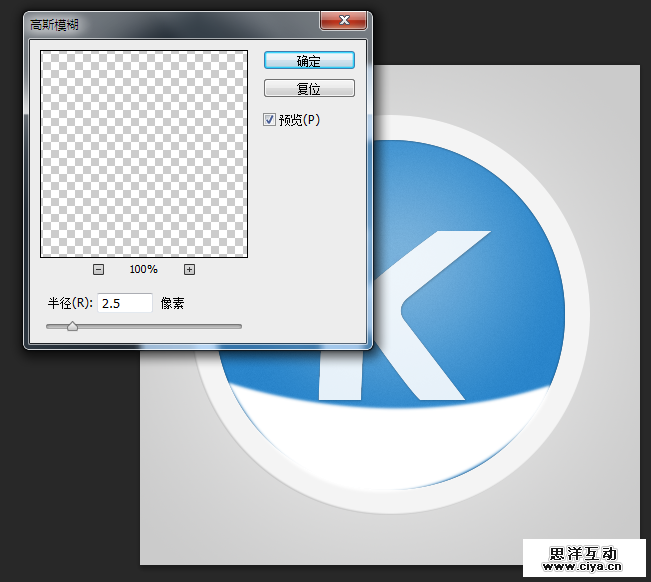Click the radius slider handle
This screenshot has height=582, width=651.
pyautogui.click(x=72, y=326)
